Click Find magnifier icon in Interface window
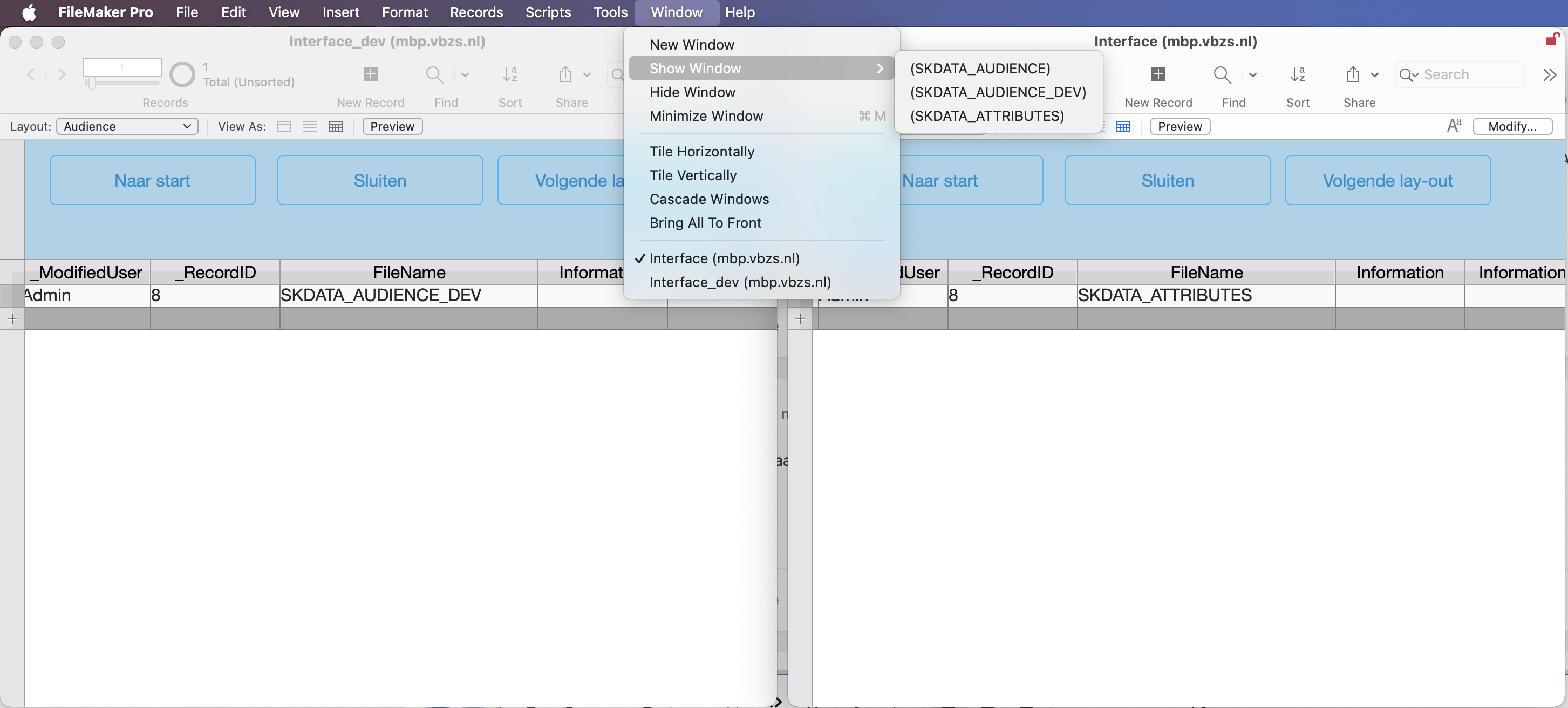This screenshot has width=1568, height=708. [1221, 74]
